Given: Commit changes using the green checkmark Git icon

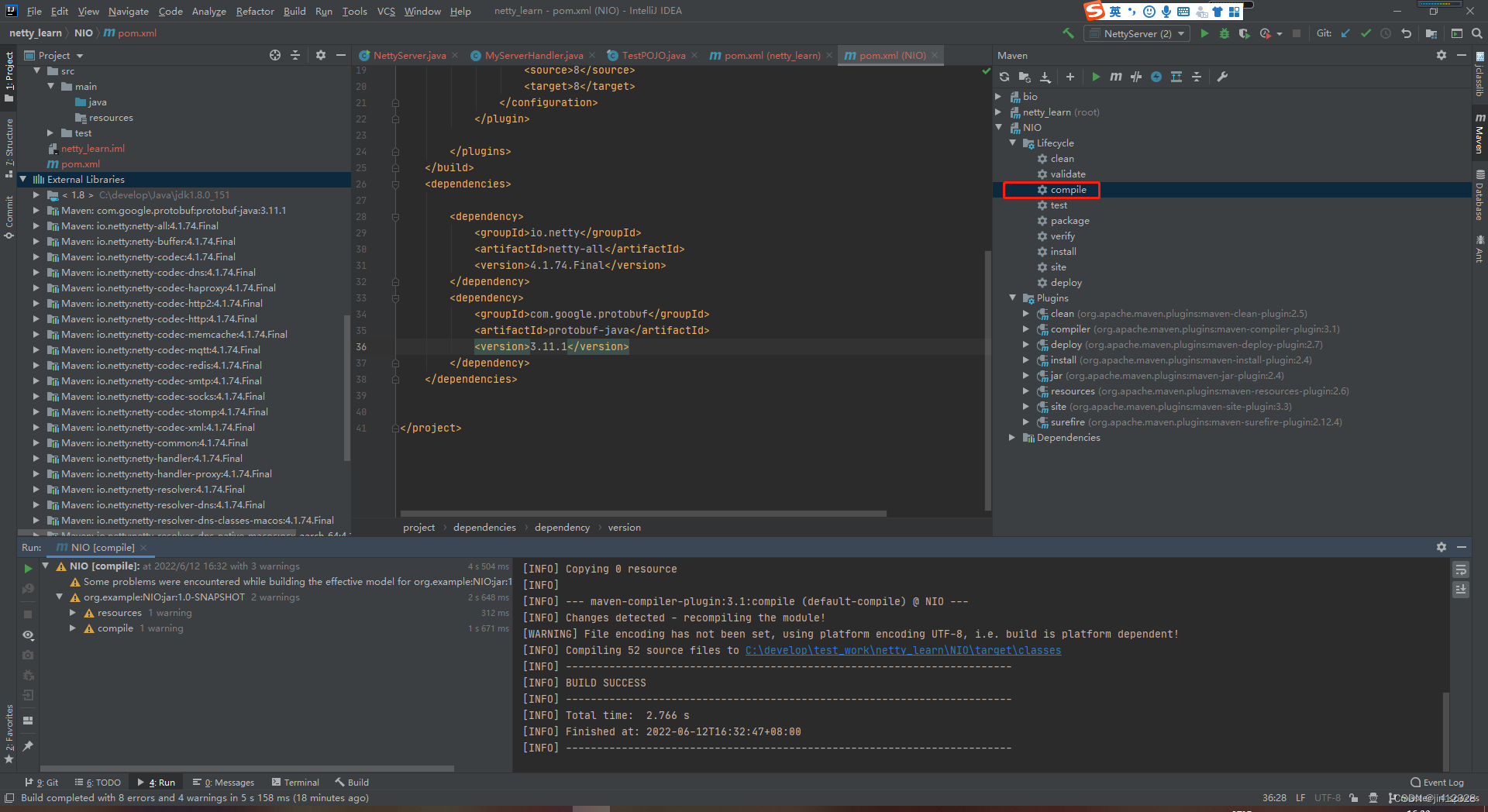Looking at the screenshot, I should (x=1366, y=33).
